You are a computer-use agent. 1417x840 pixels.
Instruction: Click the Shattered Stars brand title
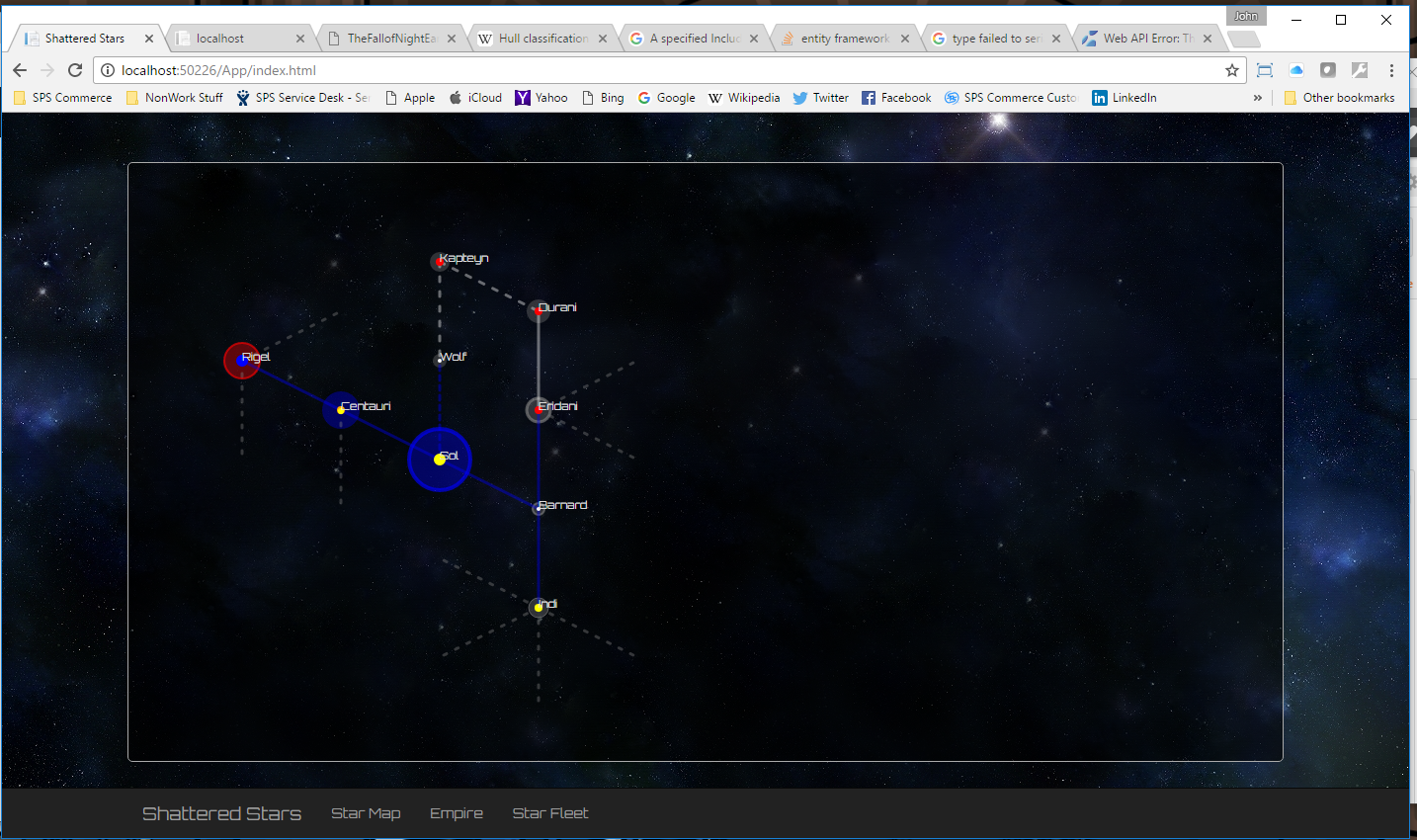click(x=222, y=813)
